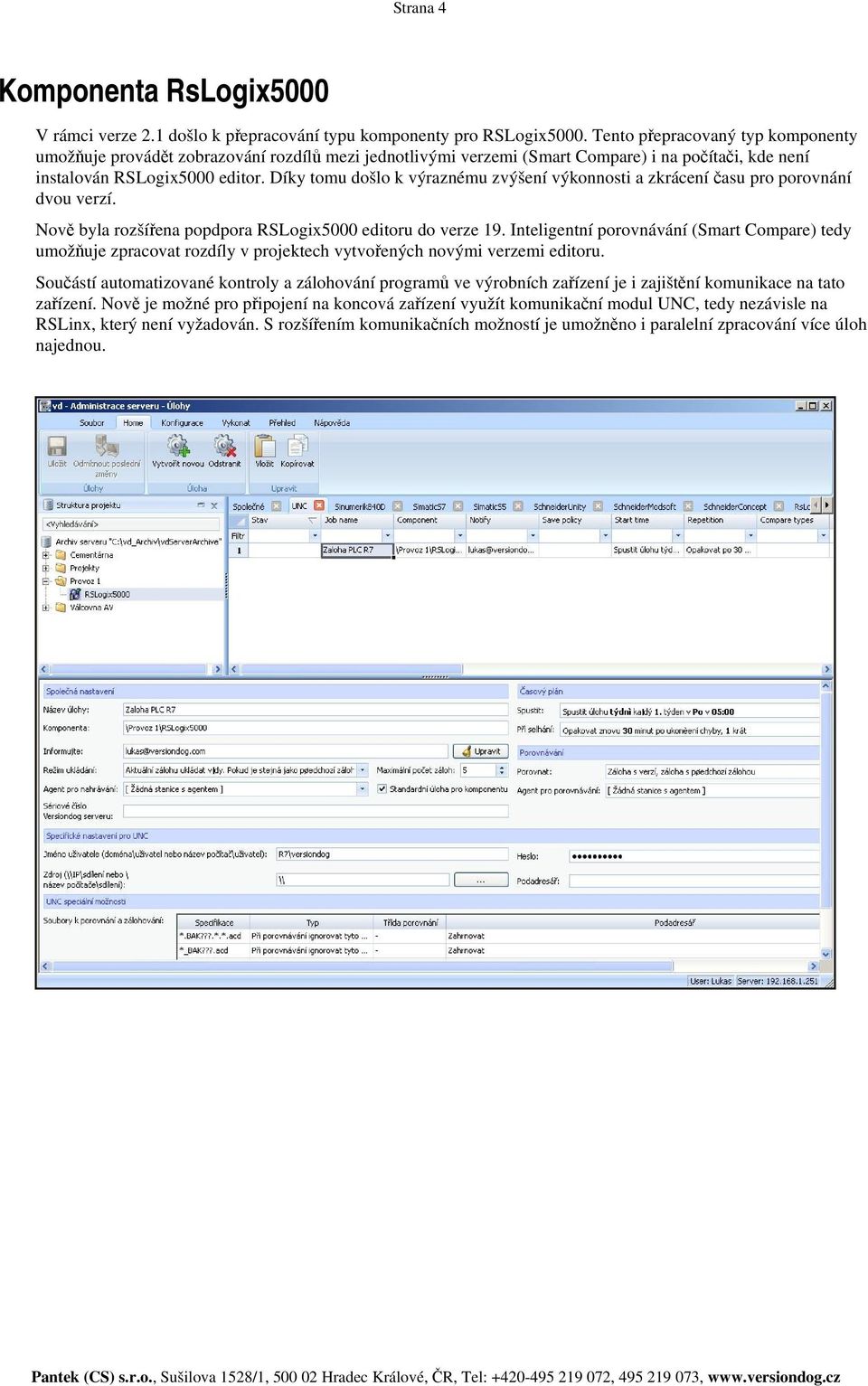Click the pin icon of Struktura projektu panel
The height and width of the screenshot is (1386, 868).
point(201,505)
